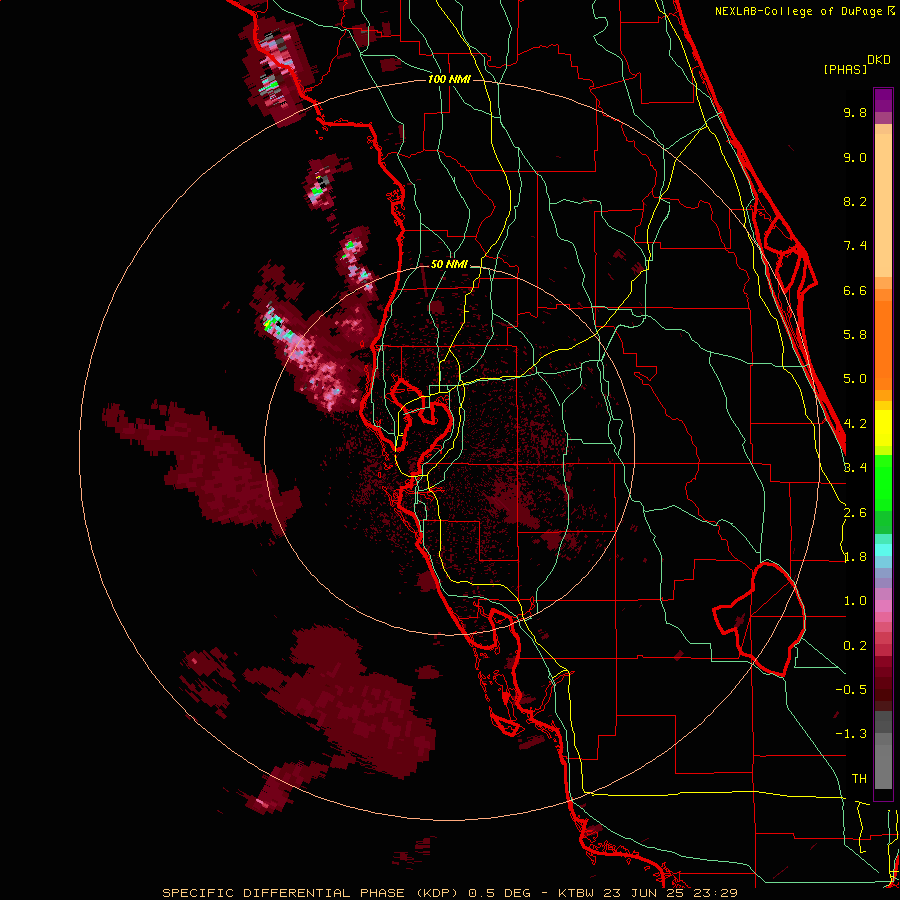
Task: Pick the bright green band of the color bar
Action: click(883, 482)
